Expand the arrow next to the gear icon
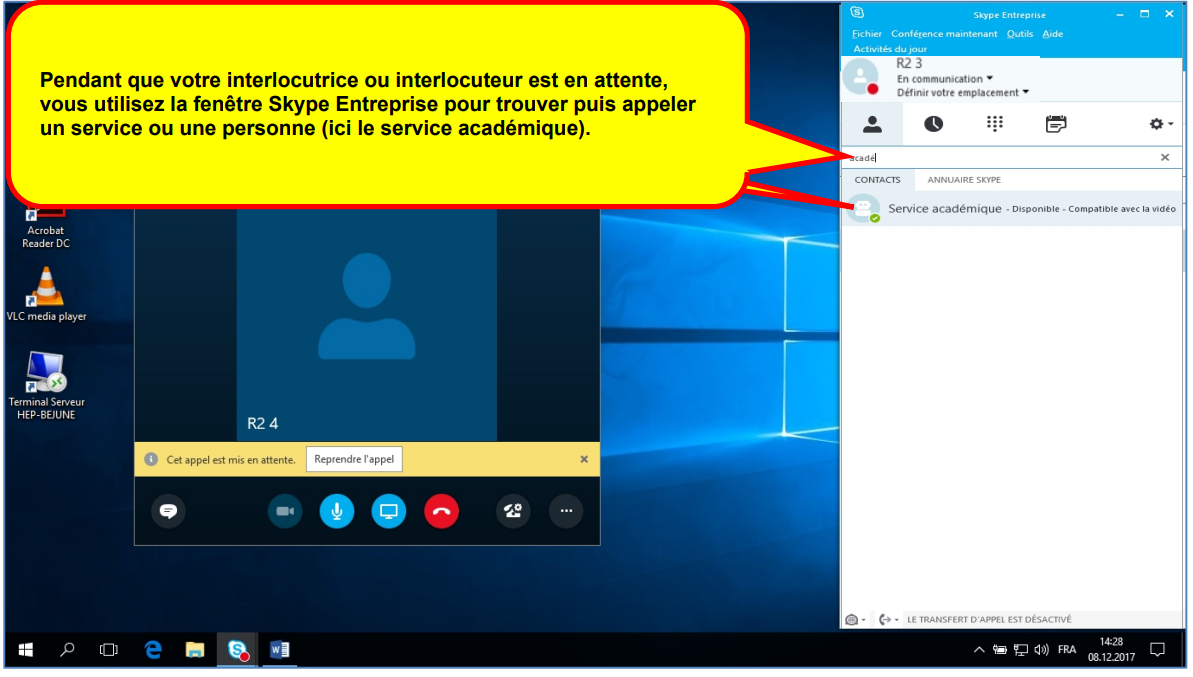 [1170, 124]
